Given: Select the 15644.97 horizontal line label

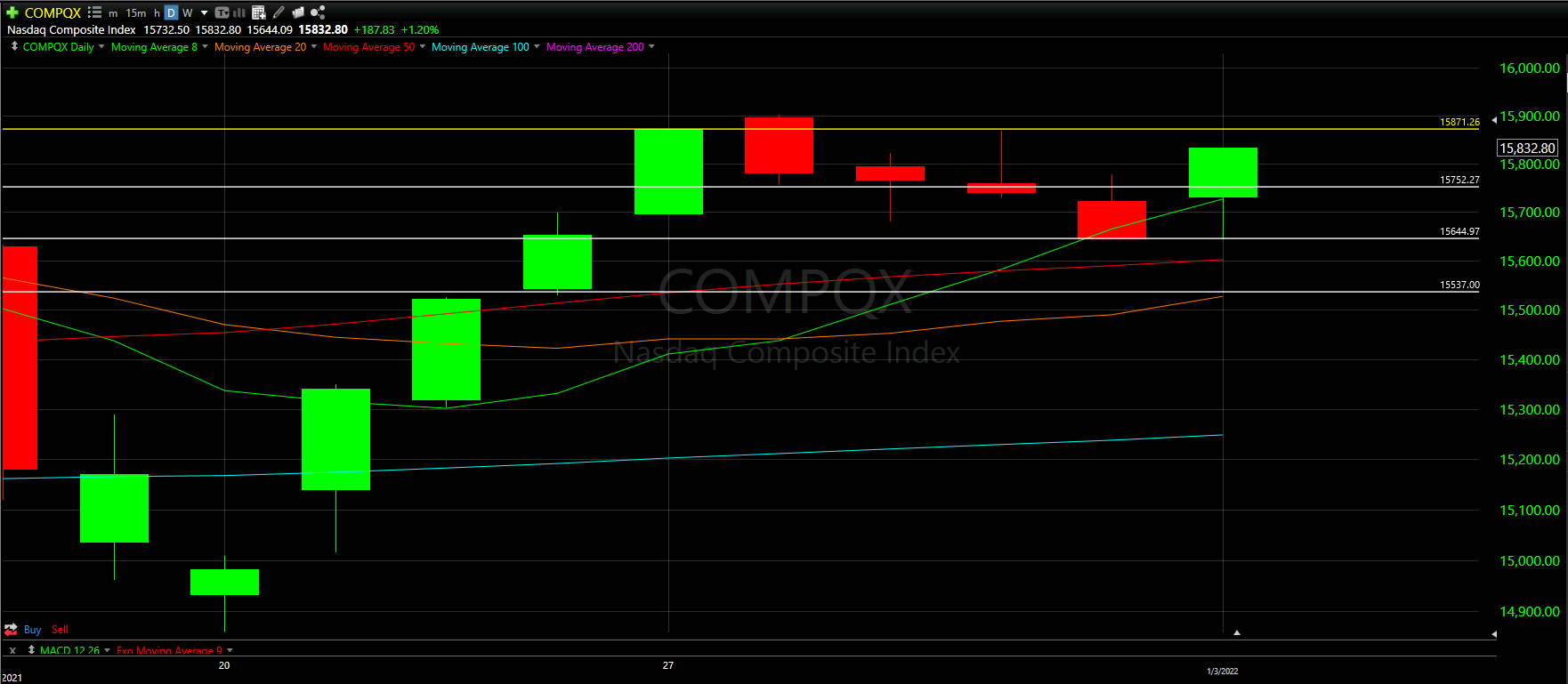Looking at the screenshot, I should pyautogui.click(x=1459, y=231).
